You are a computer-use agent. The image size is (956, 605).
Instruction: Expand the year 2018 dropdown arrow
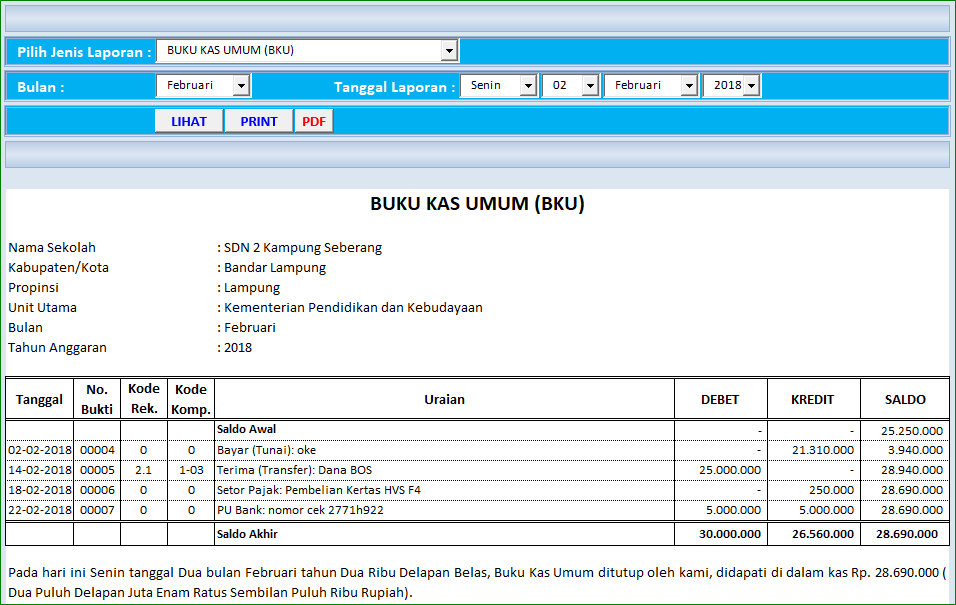[x=751, y=85]
